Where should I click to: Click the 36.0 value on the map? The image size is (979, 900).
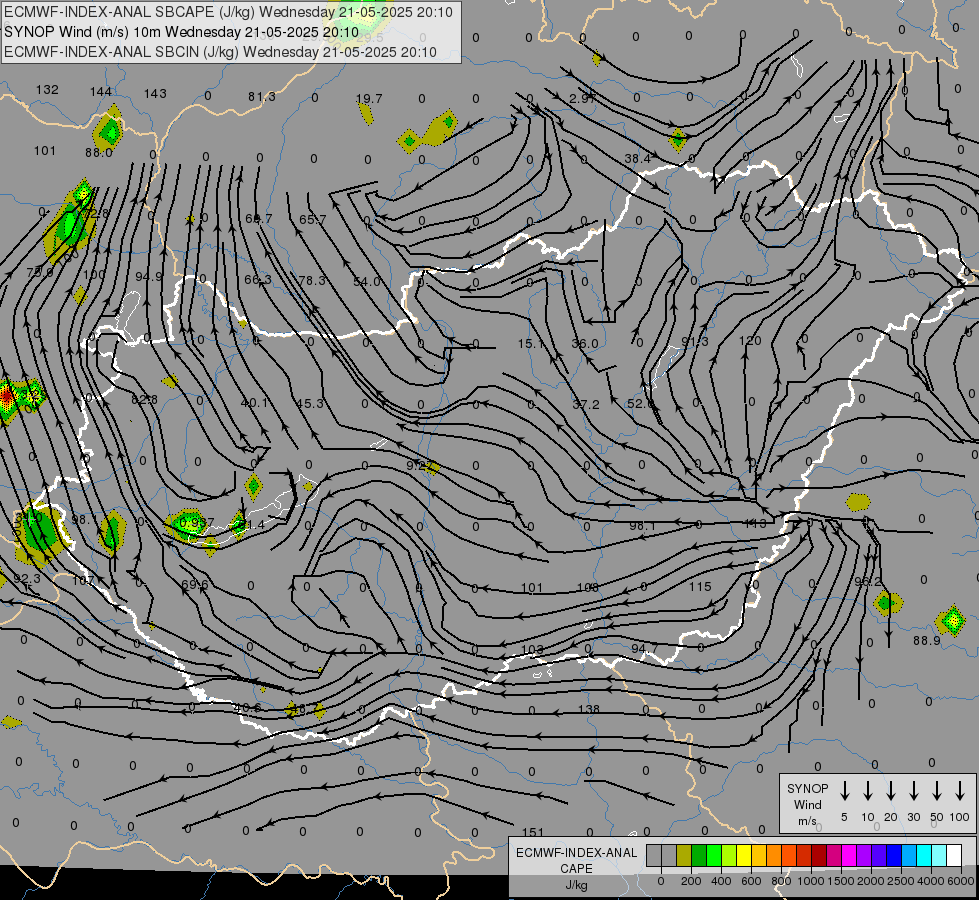585,344
